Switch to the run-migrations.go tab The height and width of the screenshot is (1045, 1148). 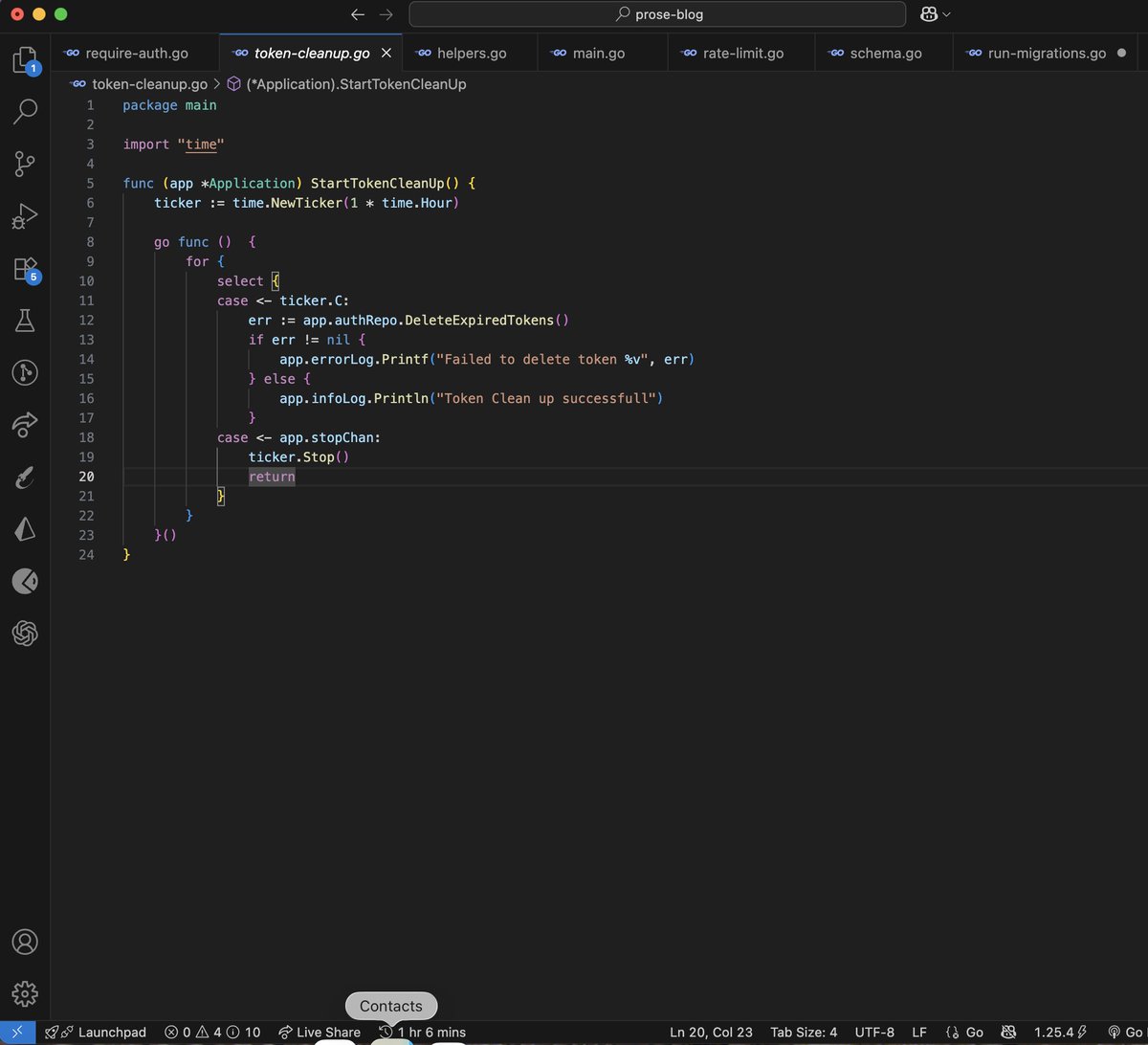pos(1048,53)
